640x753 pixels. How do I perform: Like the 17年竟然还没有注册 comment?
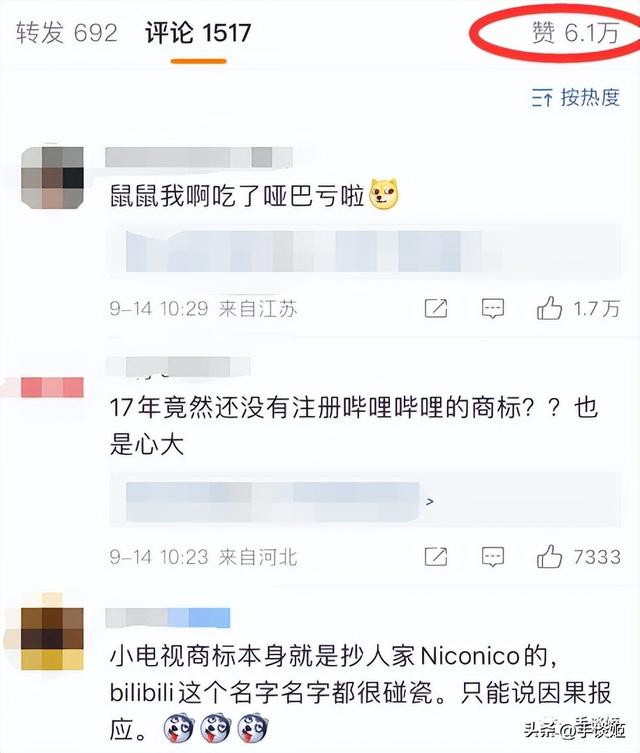(549, 557)
